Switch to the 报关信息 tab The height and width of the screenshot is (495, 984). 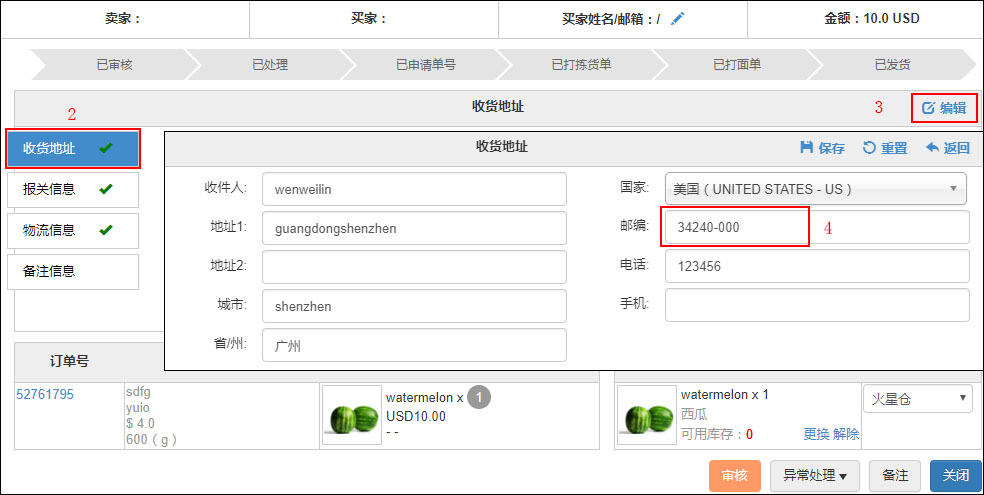click(72, 189)
